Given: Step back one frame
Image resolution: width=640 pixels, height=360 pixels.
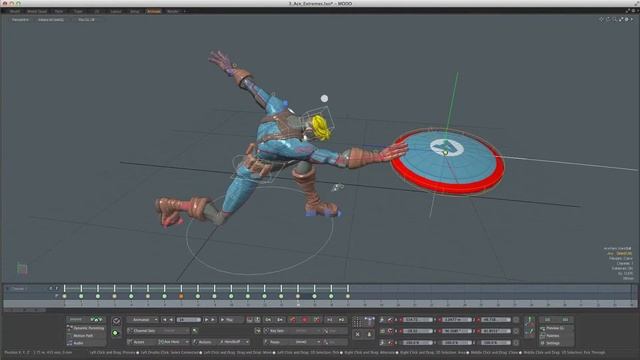Looking at the screenshot, I should click(x=171, y=320).
